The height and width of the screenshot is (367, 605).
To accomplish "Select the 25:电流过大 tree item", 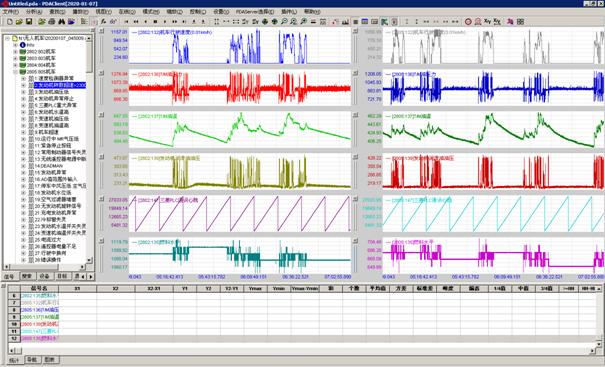I will click(x=48, y=240).
